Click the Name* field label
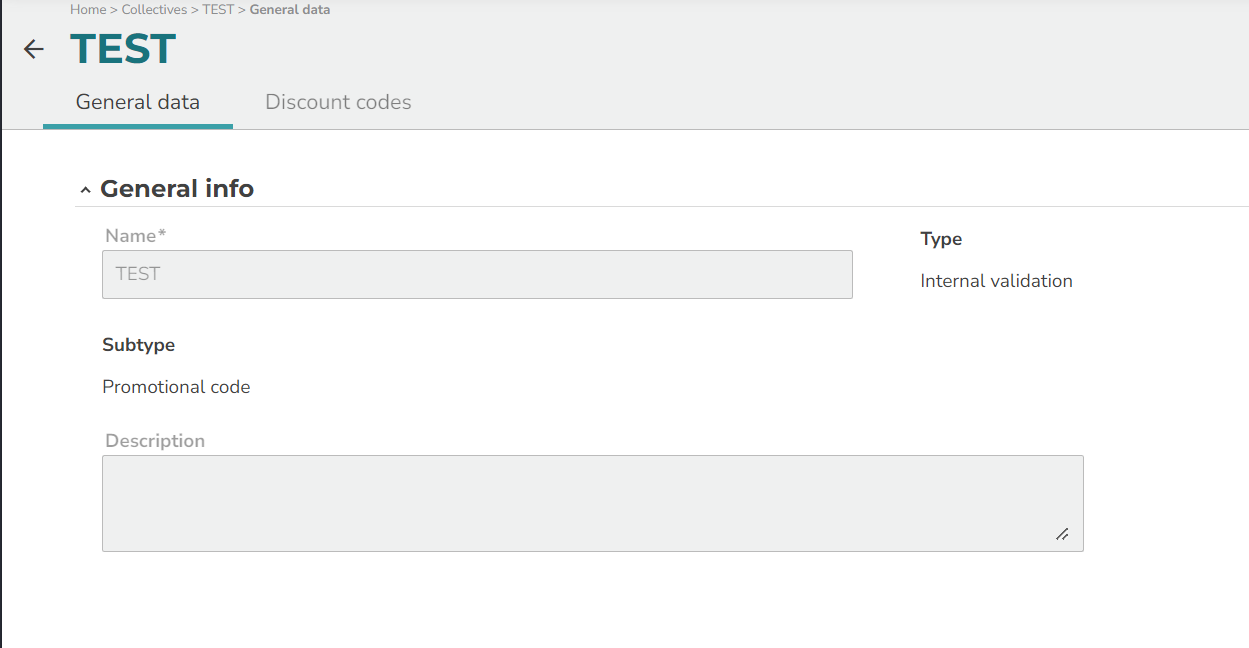The height and width of the screenshot is (648, 1249). coord(135,236)
